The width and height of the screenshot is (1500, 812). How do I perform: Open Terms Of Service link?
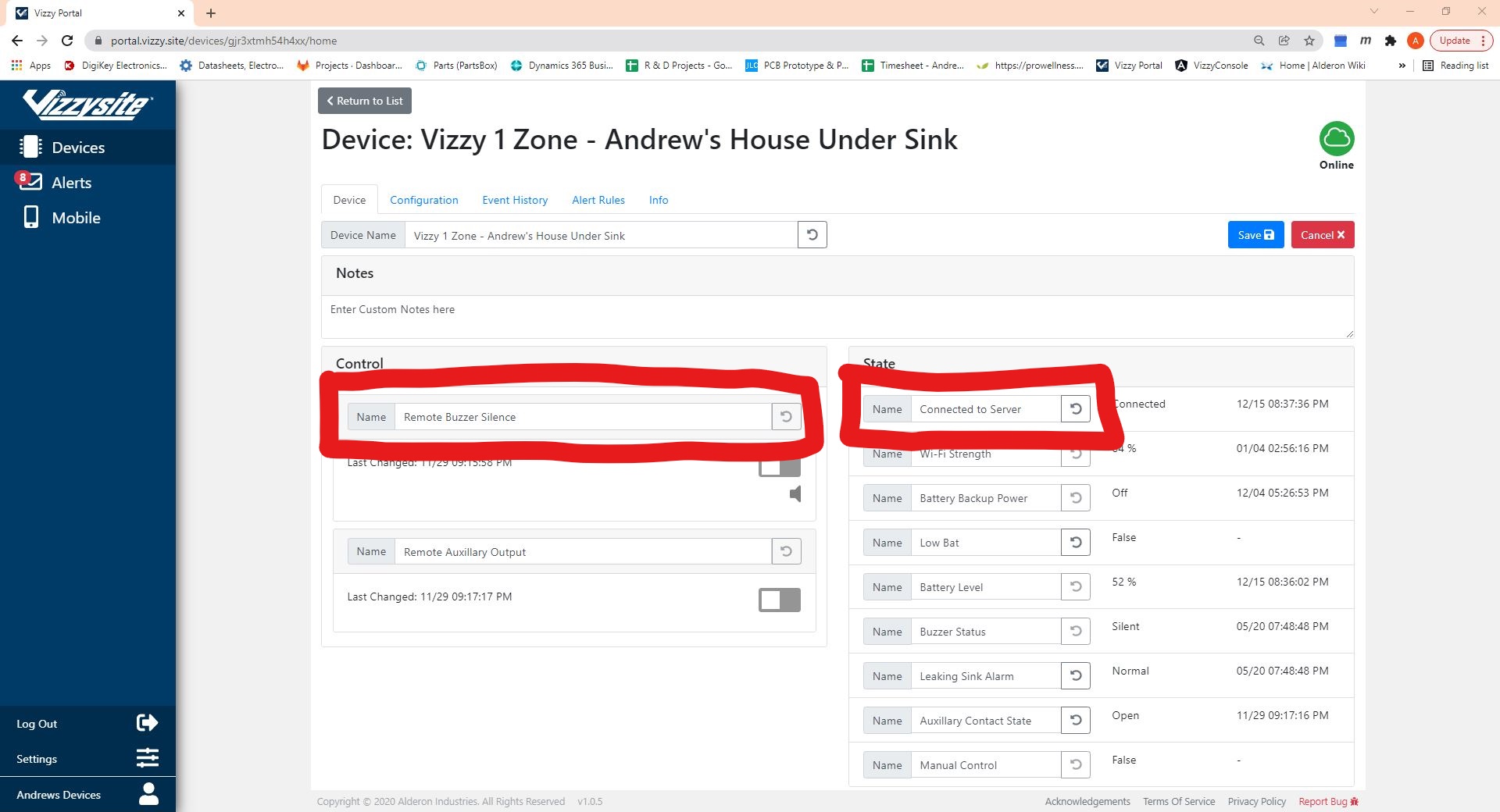1178,801
